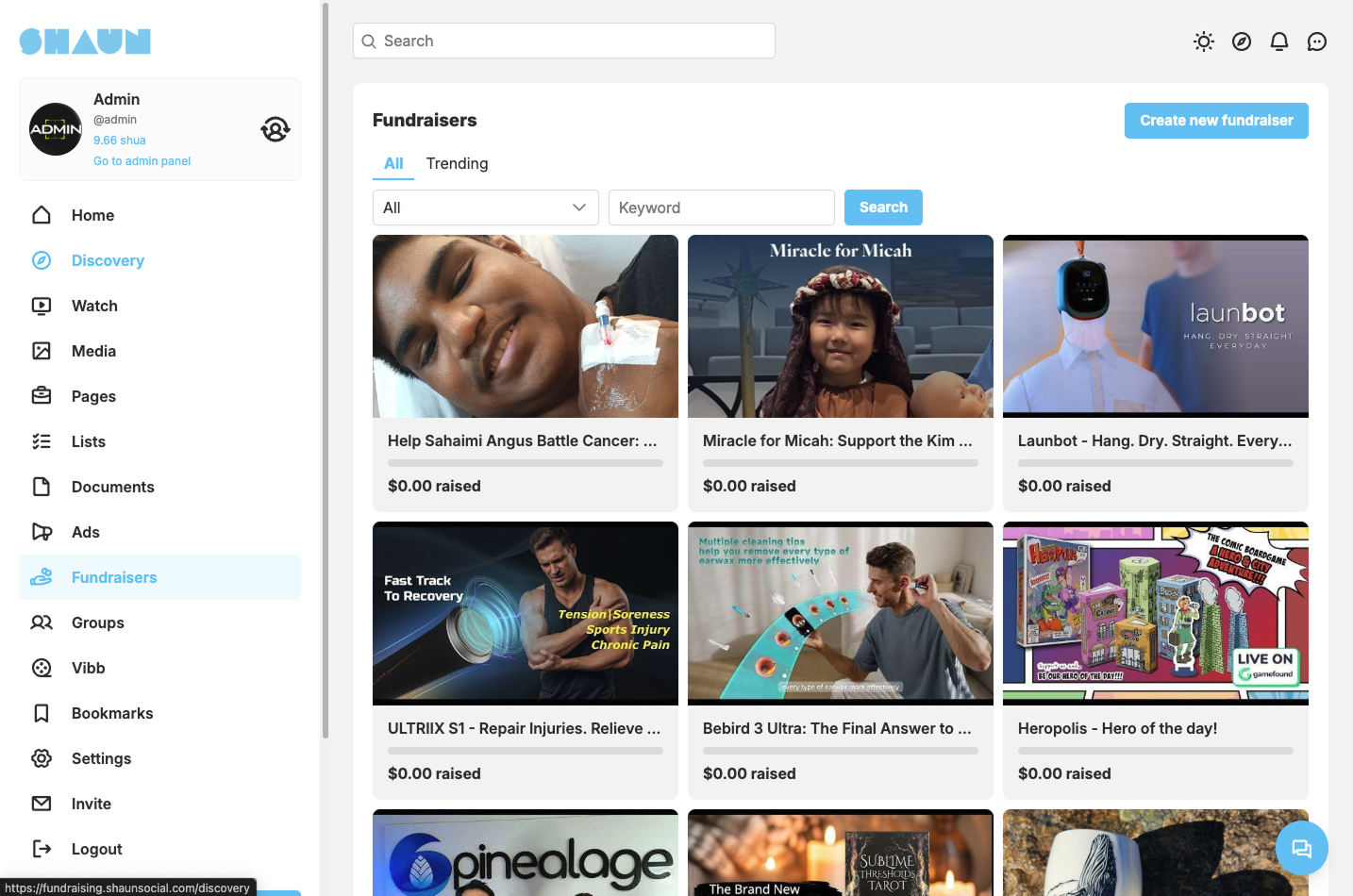
Task: Select the Bookmarks icon in sidebar
Action: 42,713
